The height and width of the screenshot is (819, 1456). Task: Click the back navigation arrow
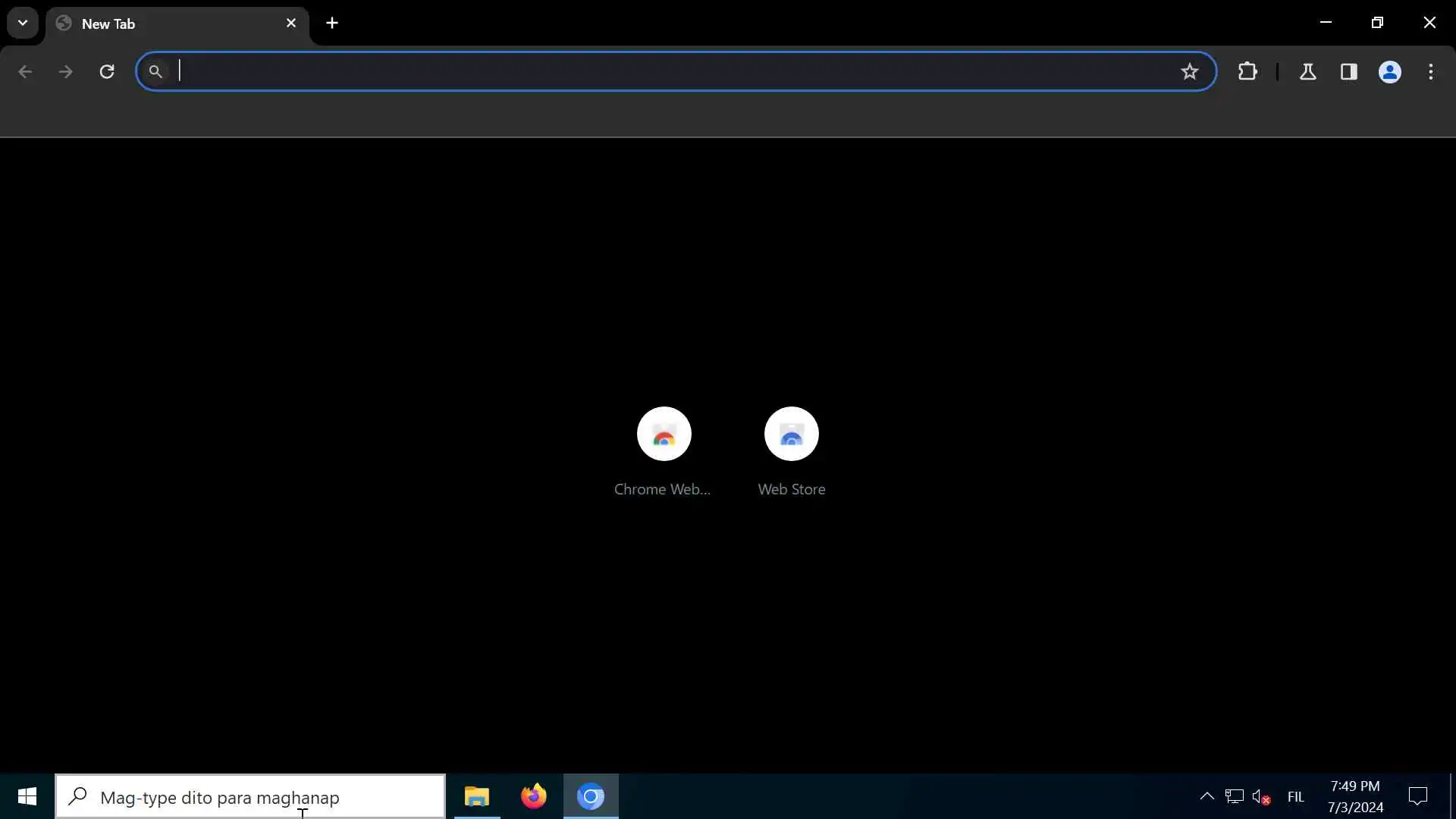(25, 71)
